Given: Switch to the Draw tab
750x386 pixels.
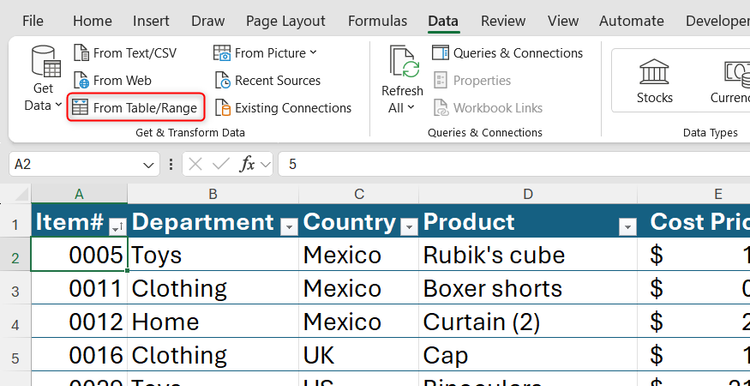Looking at the screenshot, I should [208, 21].
